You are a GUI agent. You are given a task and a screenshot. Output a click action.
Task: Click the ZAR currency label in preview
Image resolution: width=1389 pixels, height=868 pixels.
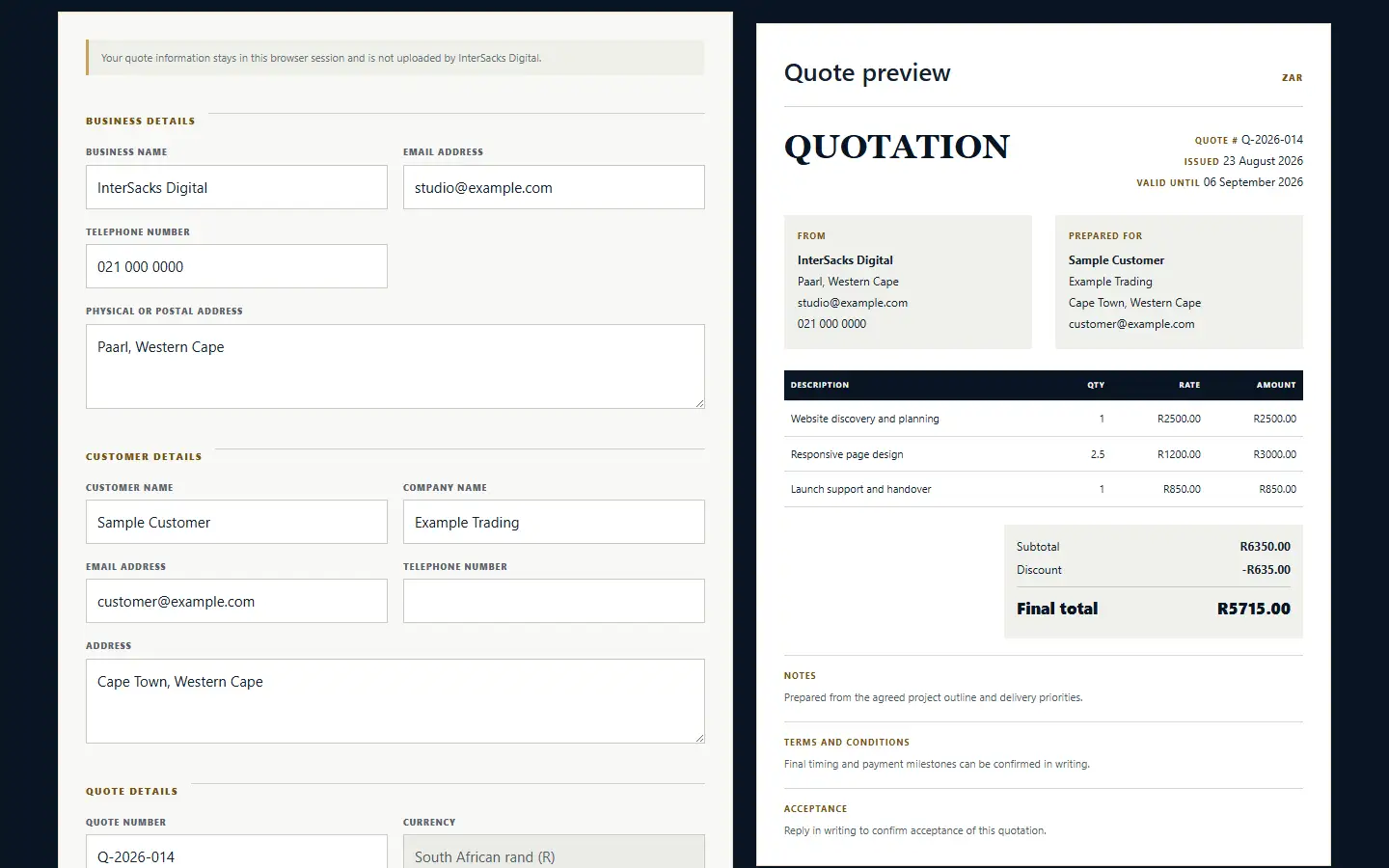tap(1293, 78)
